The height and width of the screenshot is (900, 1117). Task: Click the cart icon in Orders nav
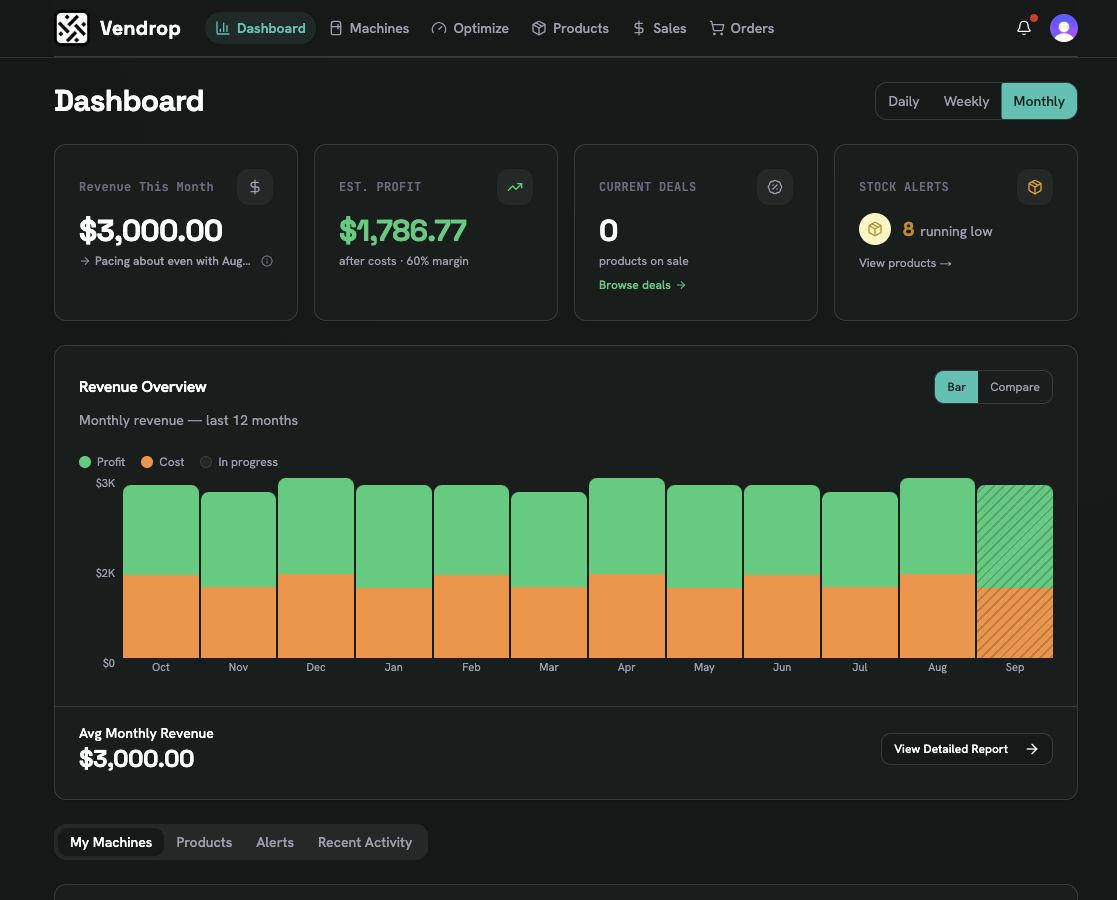[717, 28]
